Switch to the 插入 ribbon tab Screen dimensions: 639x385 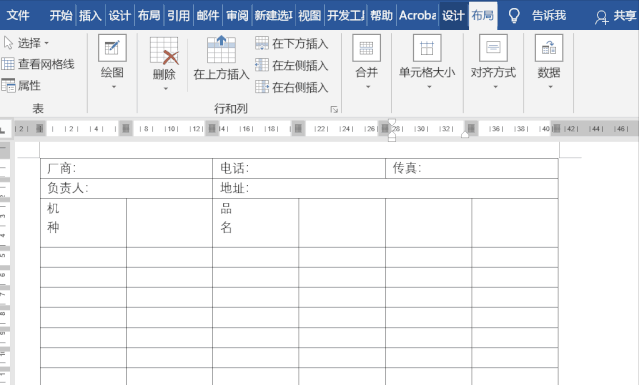click(90, 15)
